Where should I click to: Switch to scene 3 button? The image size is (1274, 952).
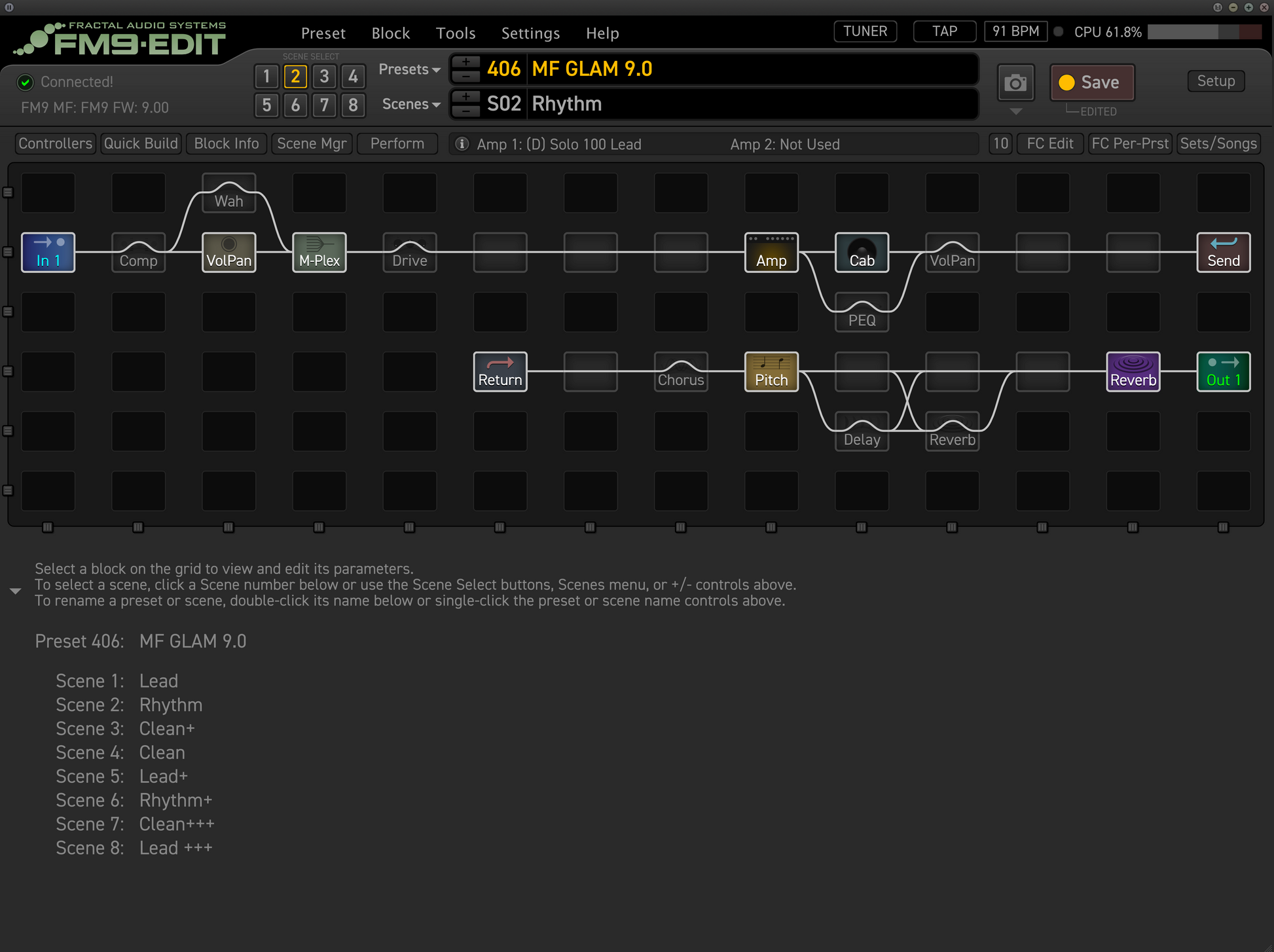click(324, 77)
